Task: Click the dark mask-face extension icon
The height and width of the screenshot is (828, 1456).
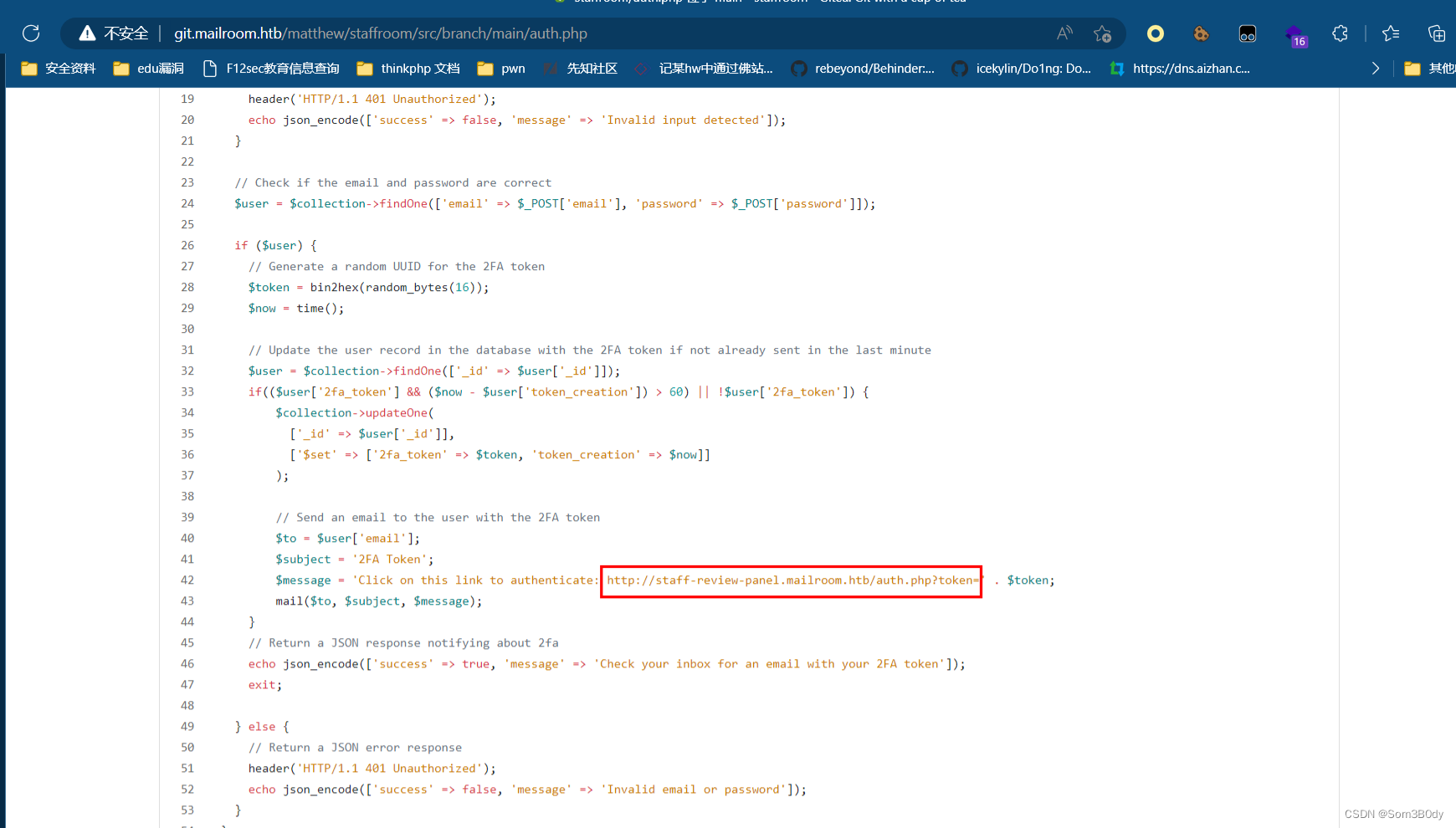Action: pos(1248,33)
